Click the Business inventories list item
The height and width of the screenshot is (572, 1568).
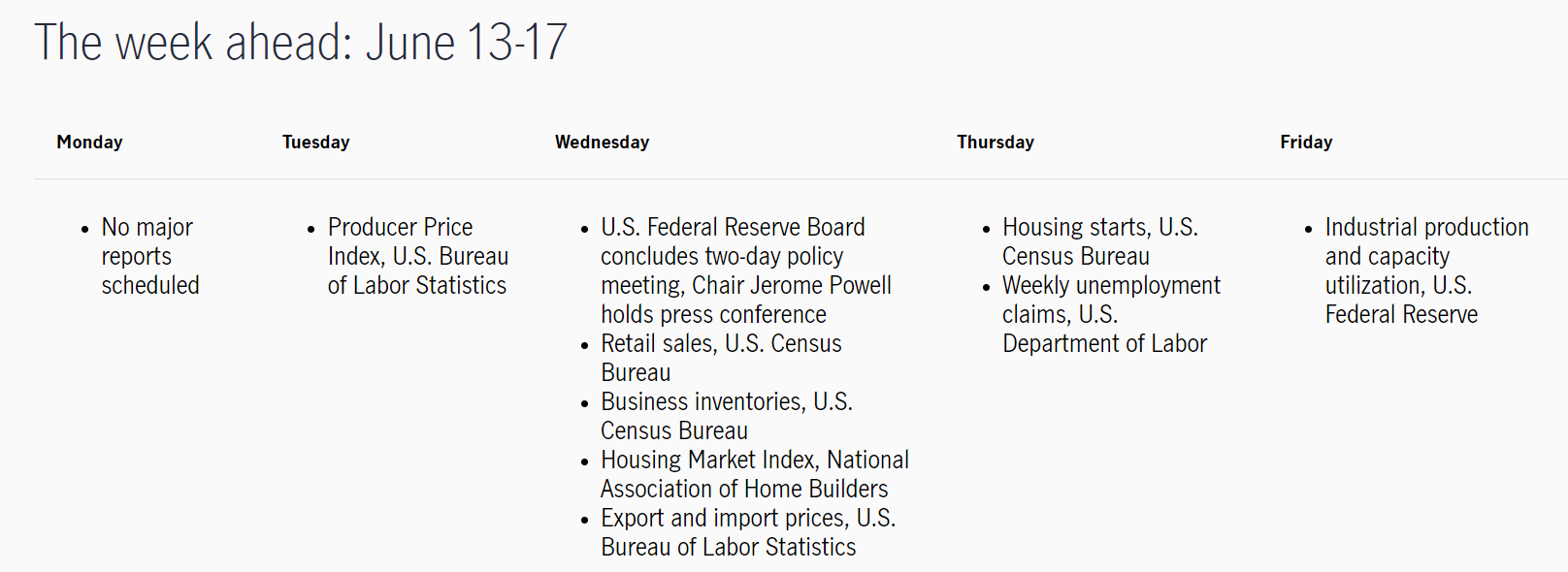click(727, 416)
